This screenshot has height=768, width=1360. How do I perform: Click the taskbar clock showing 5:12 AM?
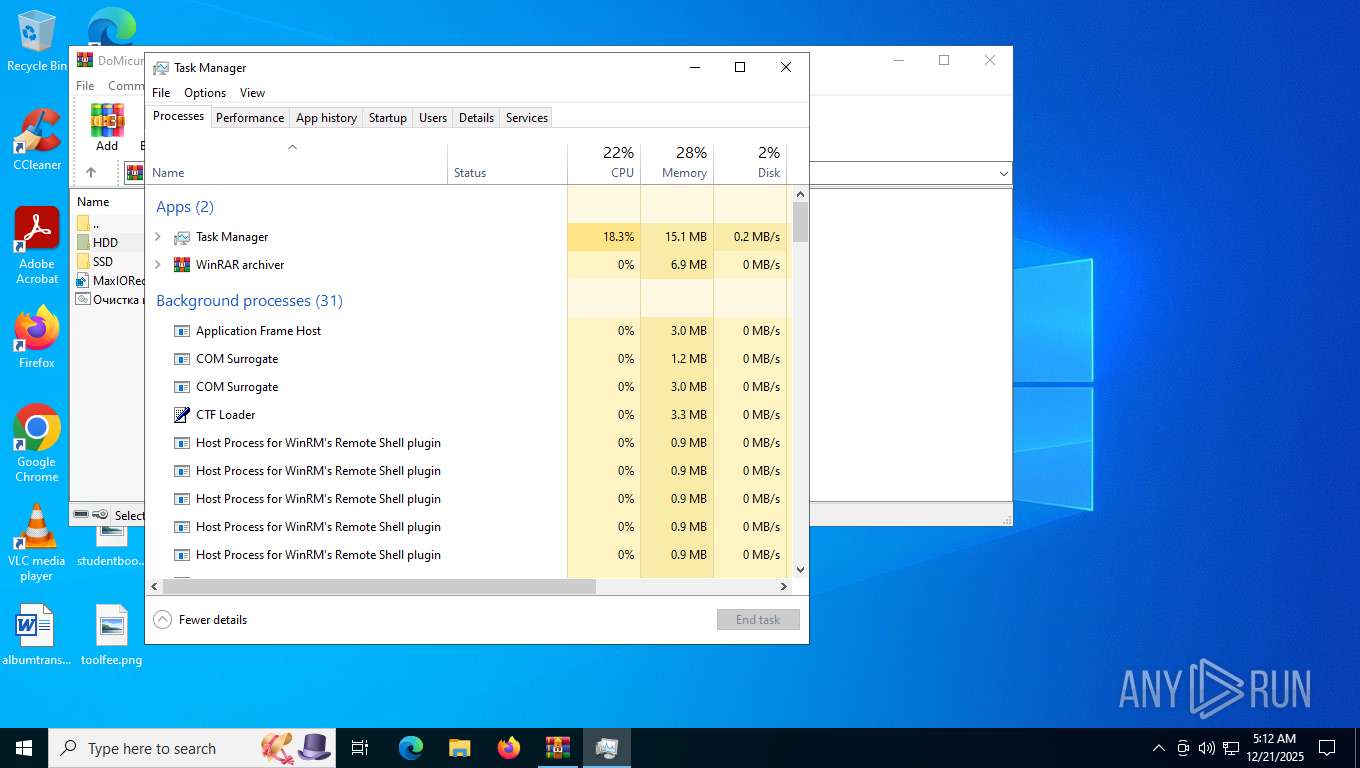[1273, 748]
